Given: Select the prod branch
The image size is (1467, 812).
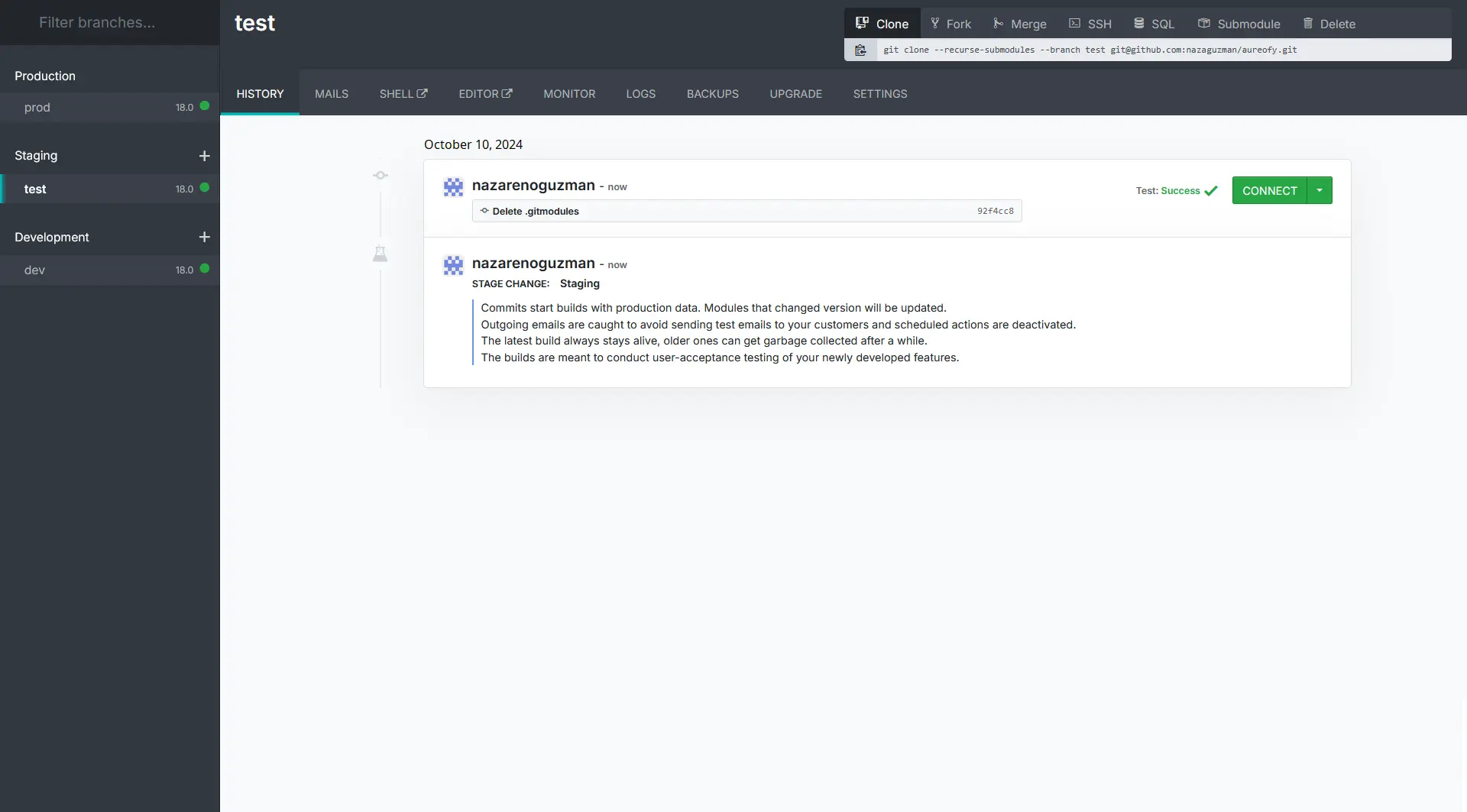Looking at the screenshot, I should (110, 107).
